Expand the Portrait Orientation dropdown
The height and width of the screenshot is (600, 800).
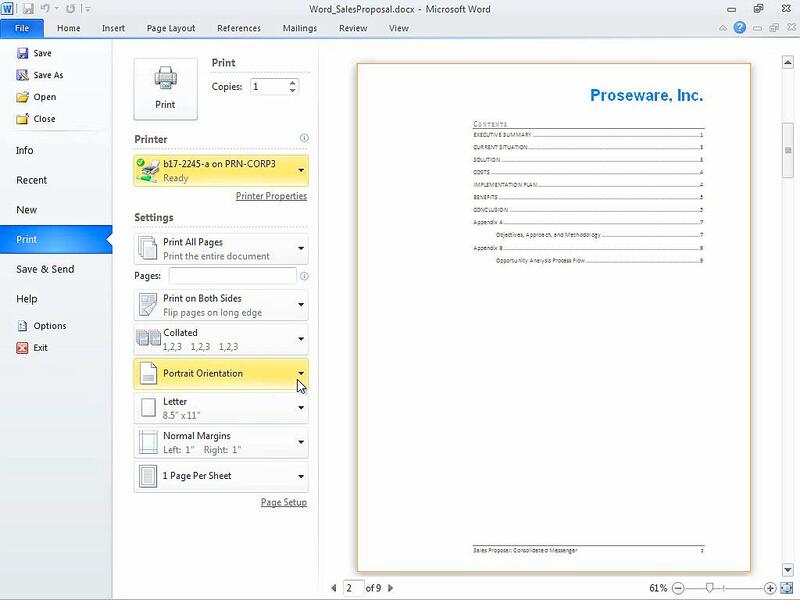[x=221, y=374]
